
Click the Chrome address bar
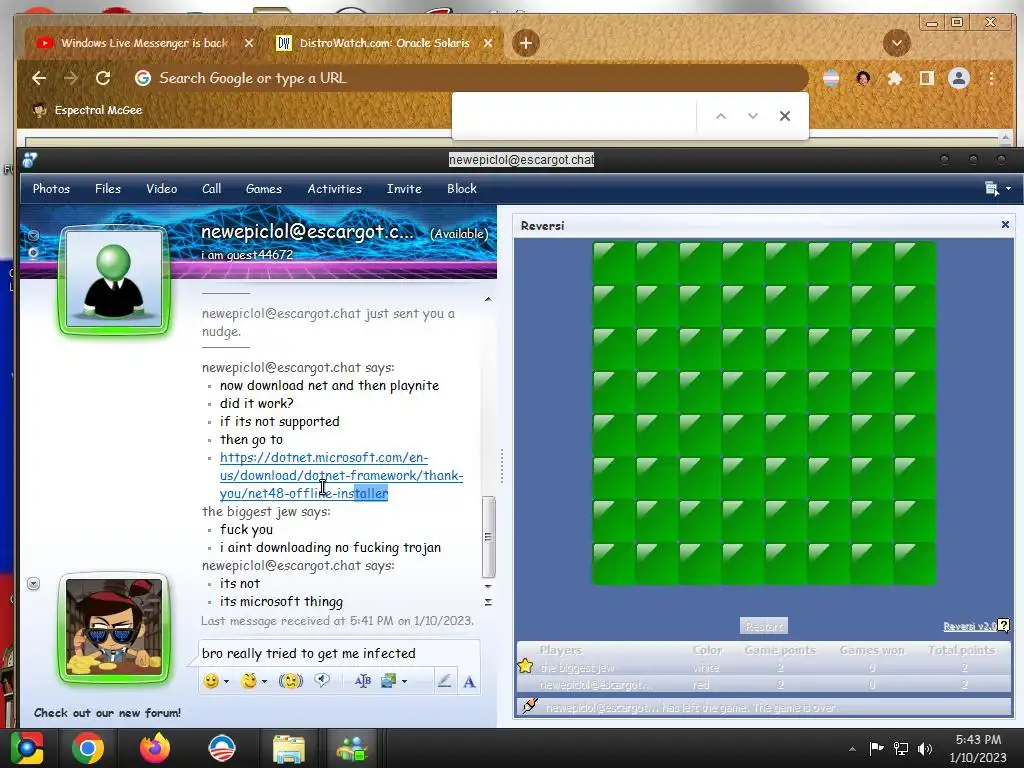(x=470, y=78)
